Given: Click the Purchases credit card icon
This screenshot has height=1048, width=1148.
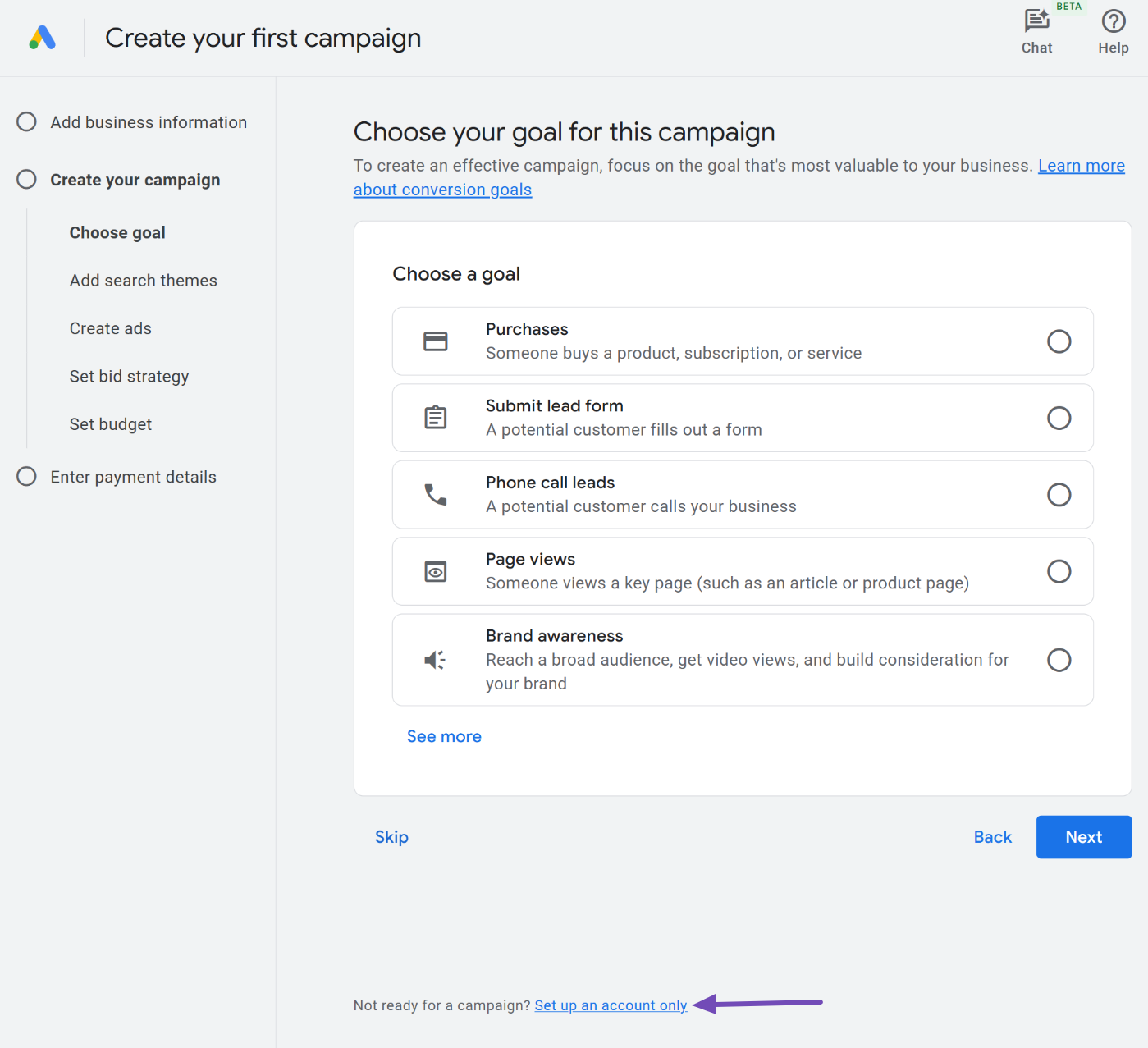Looking at the screenshot, I should (435, 341).
